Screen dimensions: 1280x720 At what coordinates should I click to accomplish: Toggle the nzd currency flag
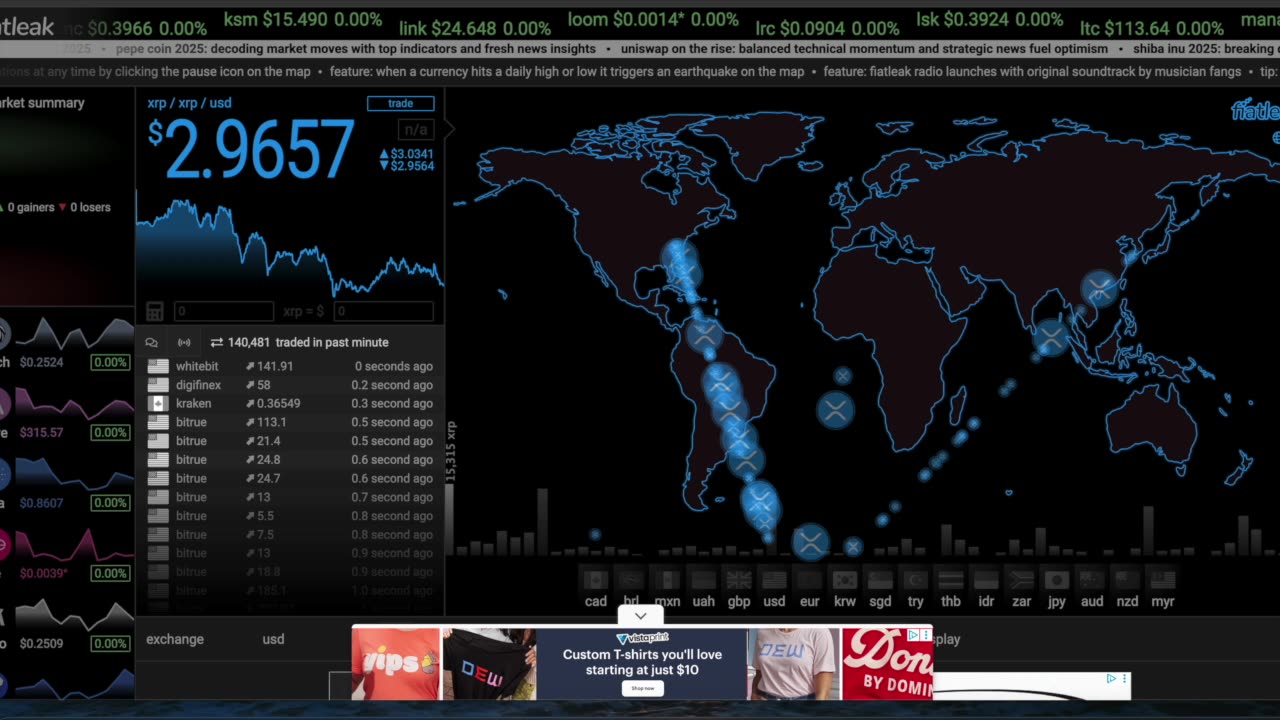click(1127, 580)
